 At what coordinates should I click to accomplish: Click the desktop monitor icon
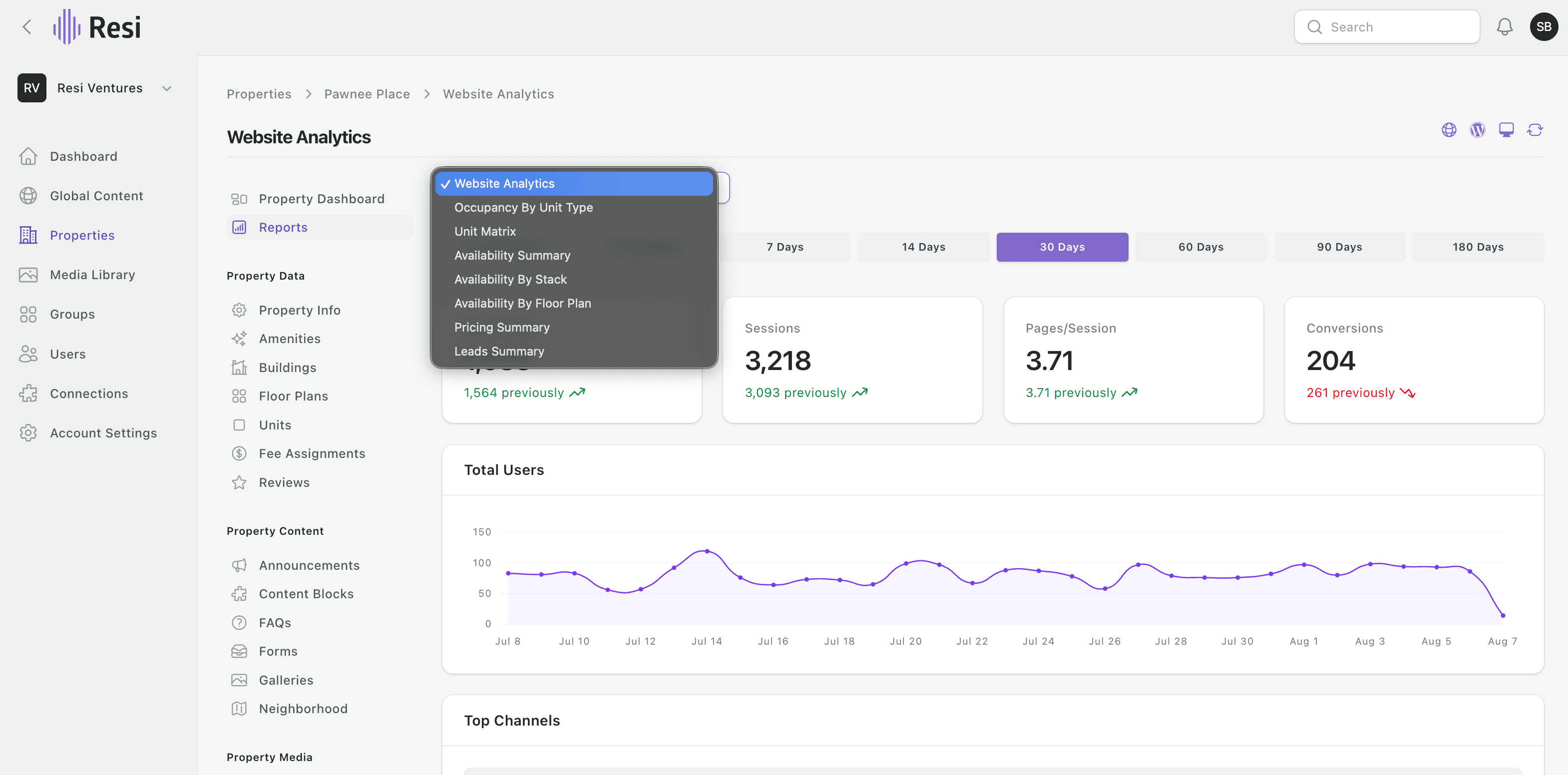point(1506,130)
